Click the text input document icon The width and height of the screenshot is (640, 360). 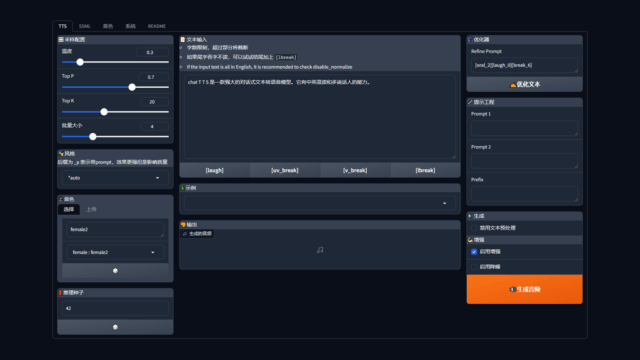click(x=183, y=40)
